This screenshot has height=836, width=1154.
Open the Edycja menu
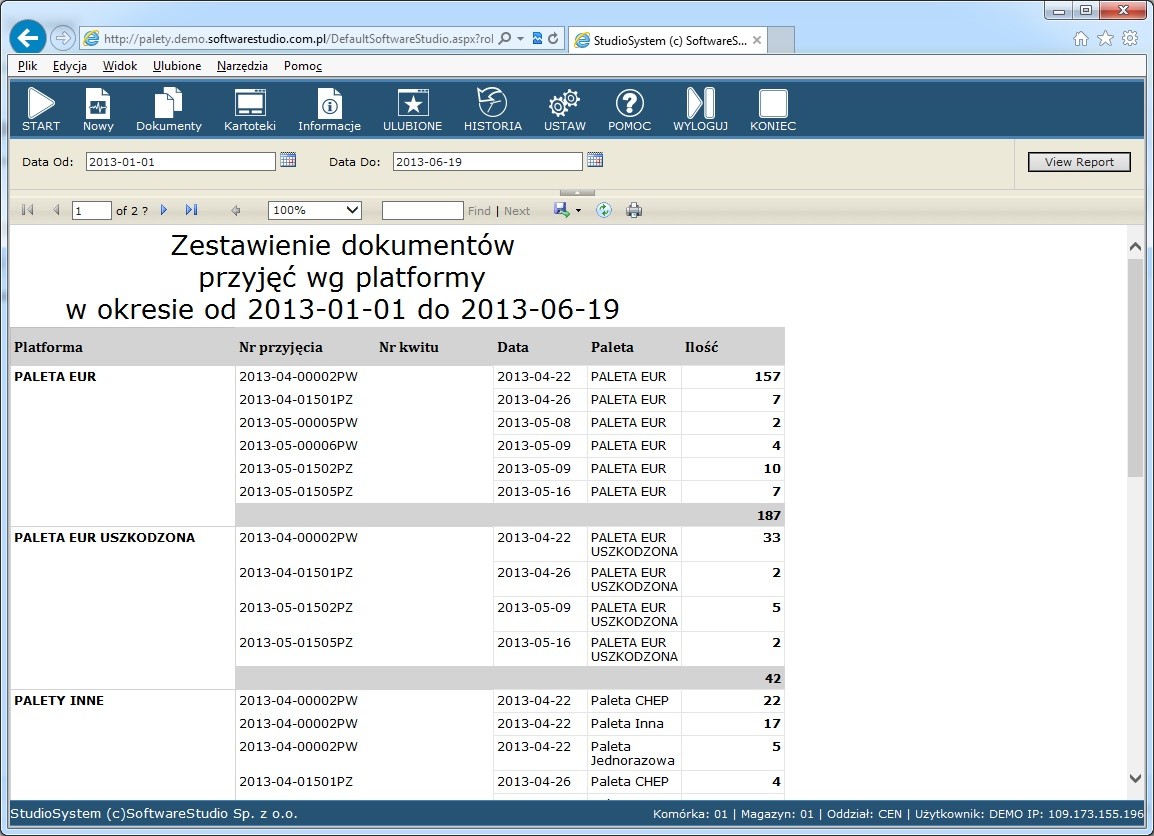point(70,65)
